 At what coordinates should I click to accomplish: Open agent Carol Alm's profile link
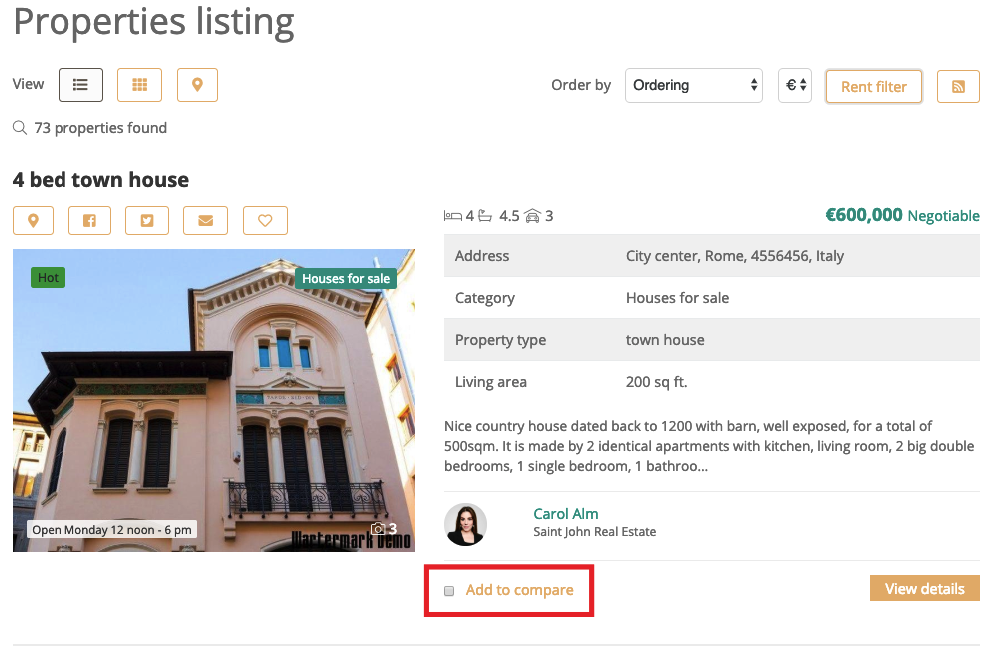click(566, 514)
